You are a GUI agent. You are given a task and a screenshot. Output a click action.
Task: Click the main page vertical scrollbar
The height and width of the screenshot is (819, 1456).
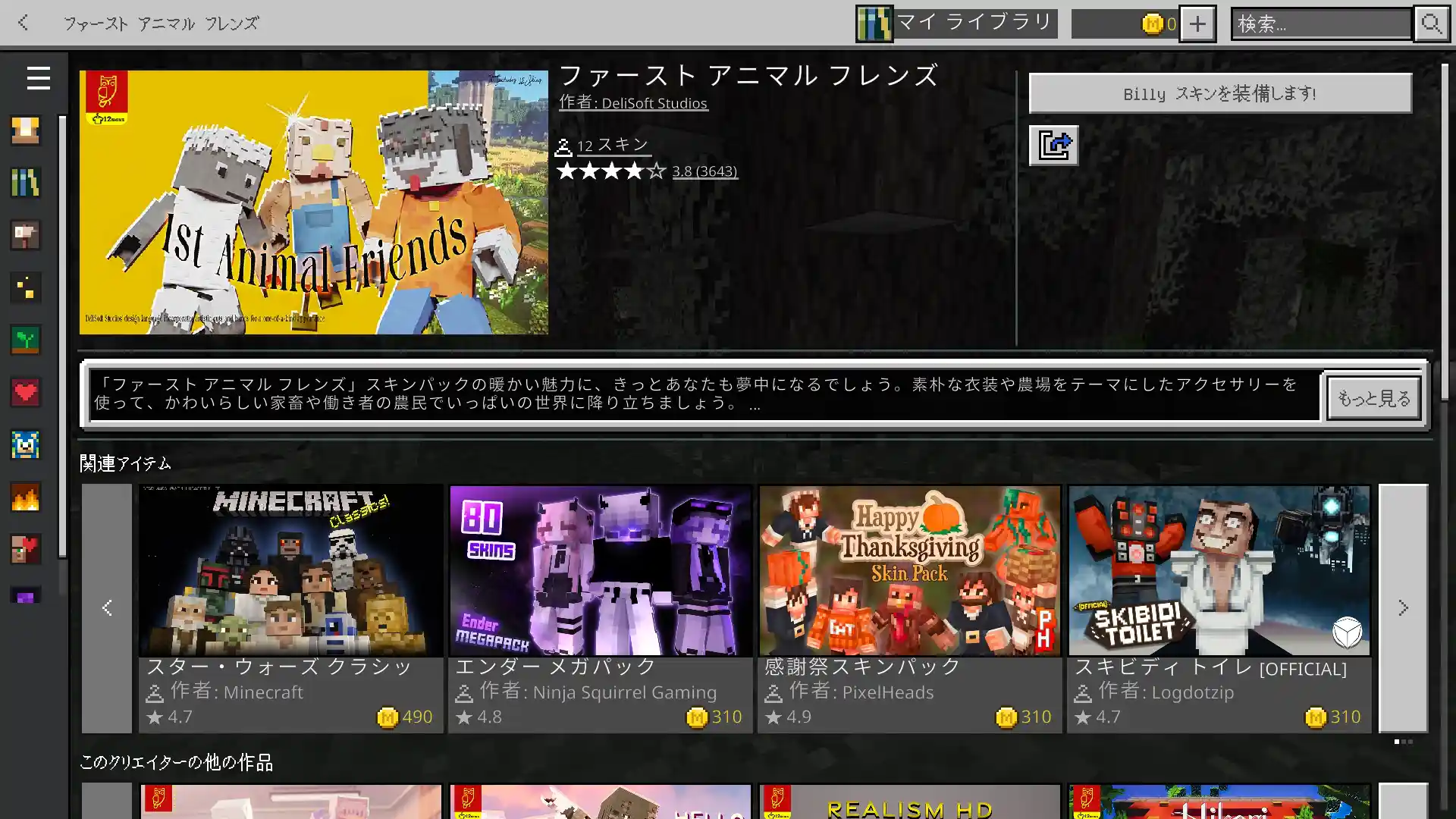(1445, 231)
